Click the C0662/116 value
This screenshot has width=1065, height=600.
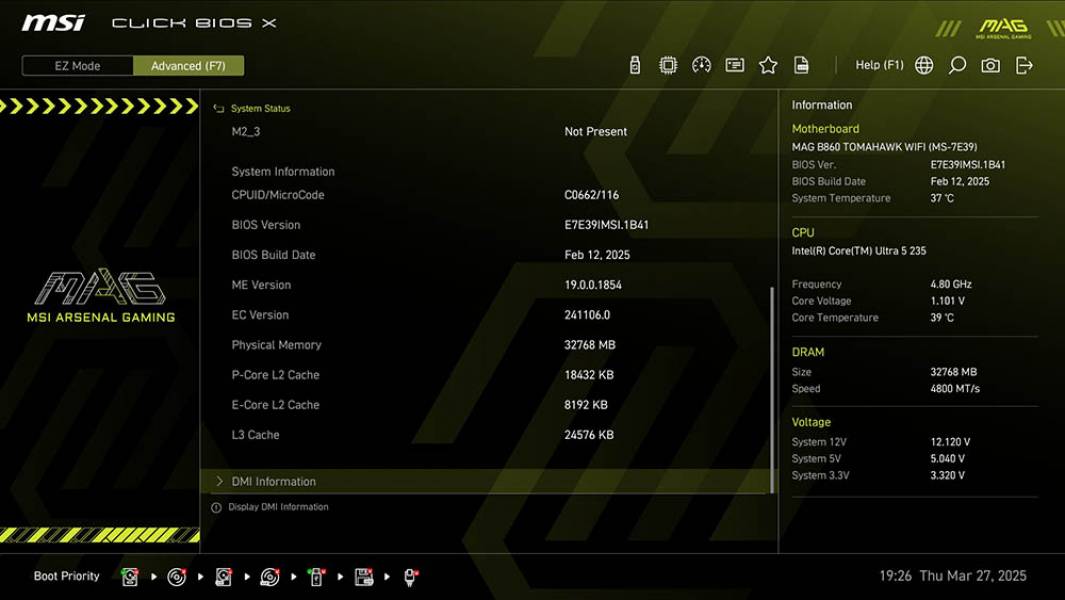coord(592,195)
